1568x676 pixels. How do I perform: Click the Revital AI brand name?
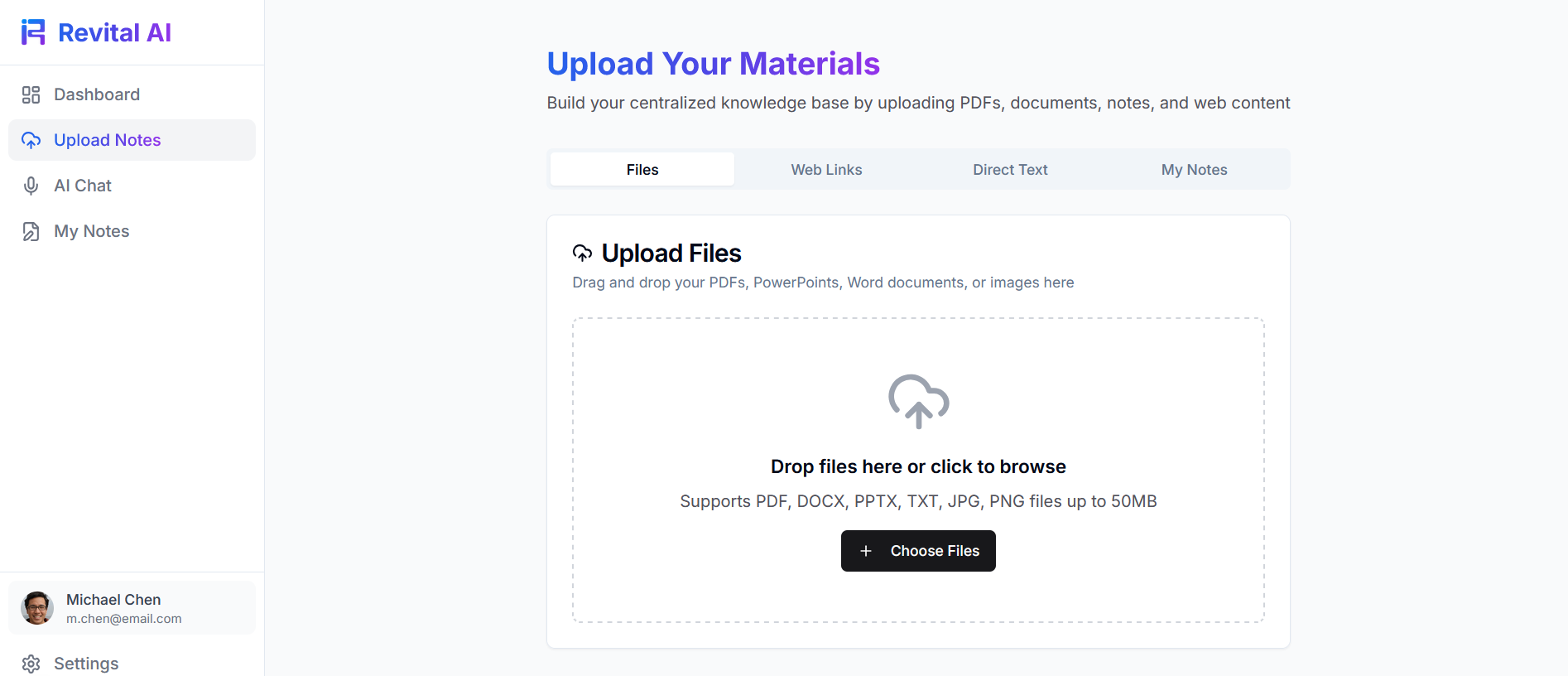[x=114, y=32]
